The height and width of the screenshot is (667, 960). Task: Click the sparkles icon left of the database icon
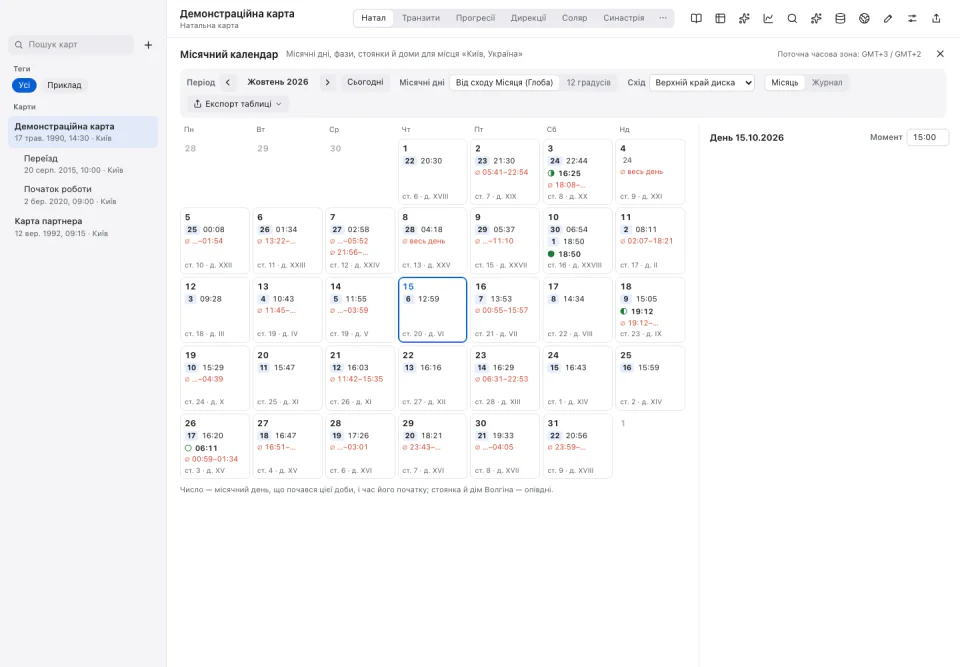tap(816, 18)
